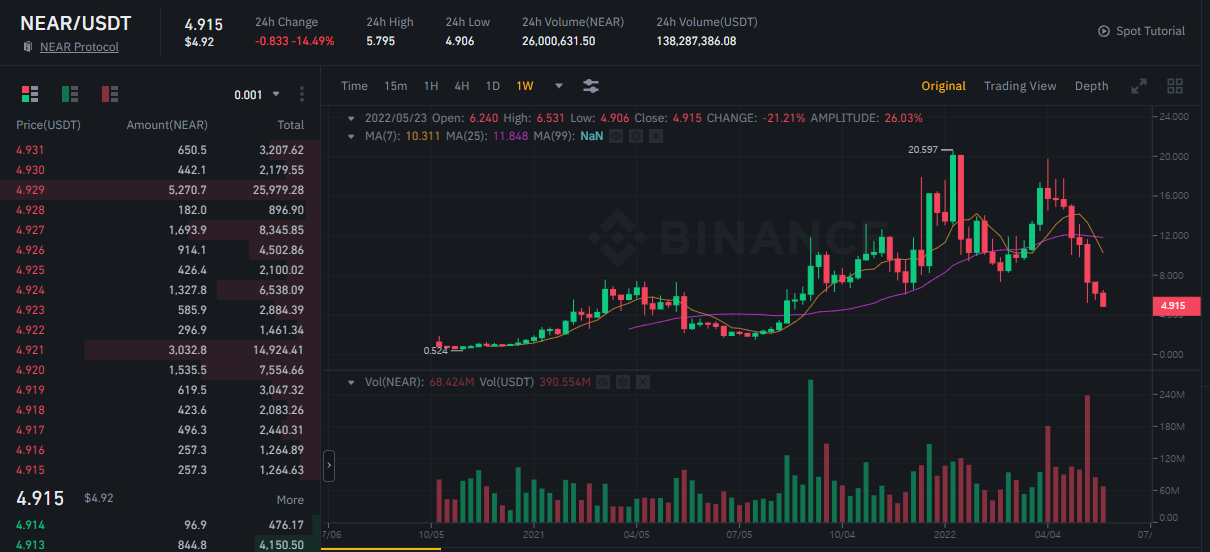Select buy order at price 4.913
Screen dimensions: 1210x552
(160, 545)
